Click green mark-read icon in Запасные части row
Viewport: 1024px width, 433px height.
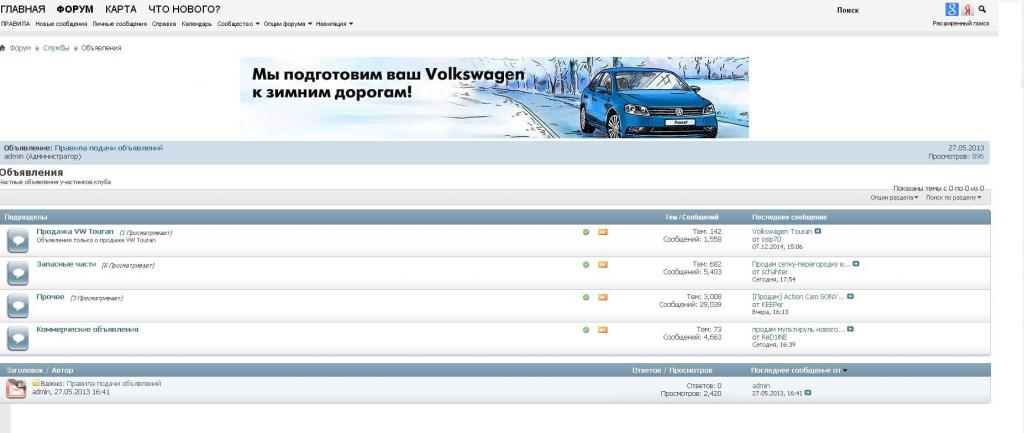point(586,265)
